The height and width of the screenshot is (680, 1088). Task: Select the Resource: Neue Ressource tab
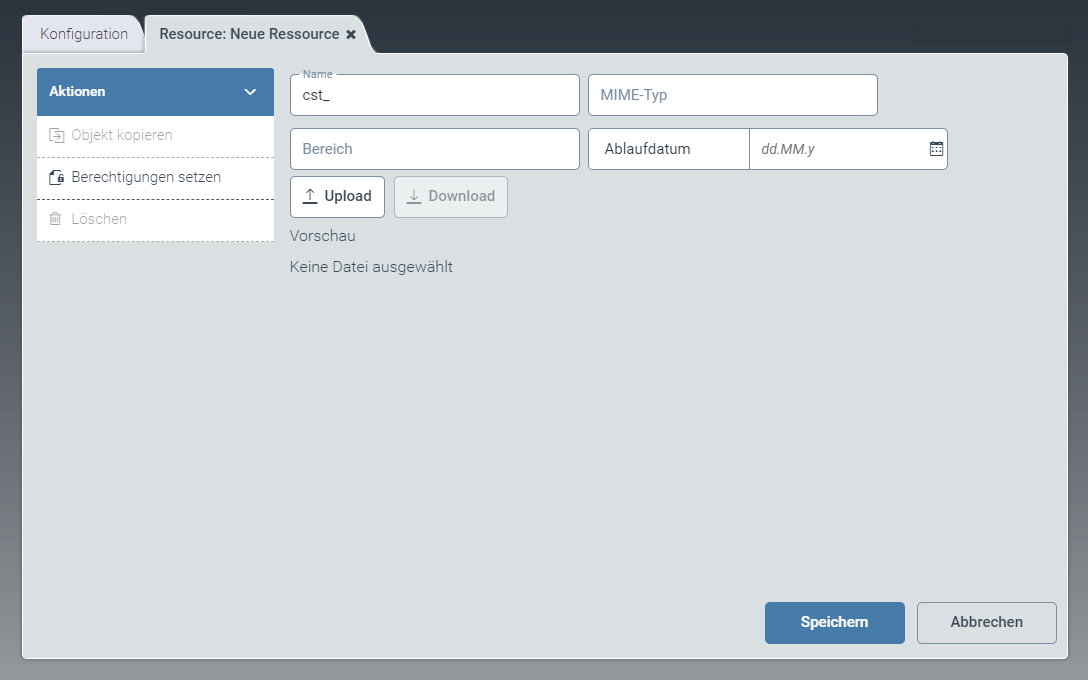click(x=249, y=34)
